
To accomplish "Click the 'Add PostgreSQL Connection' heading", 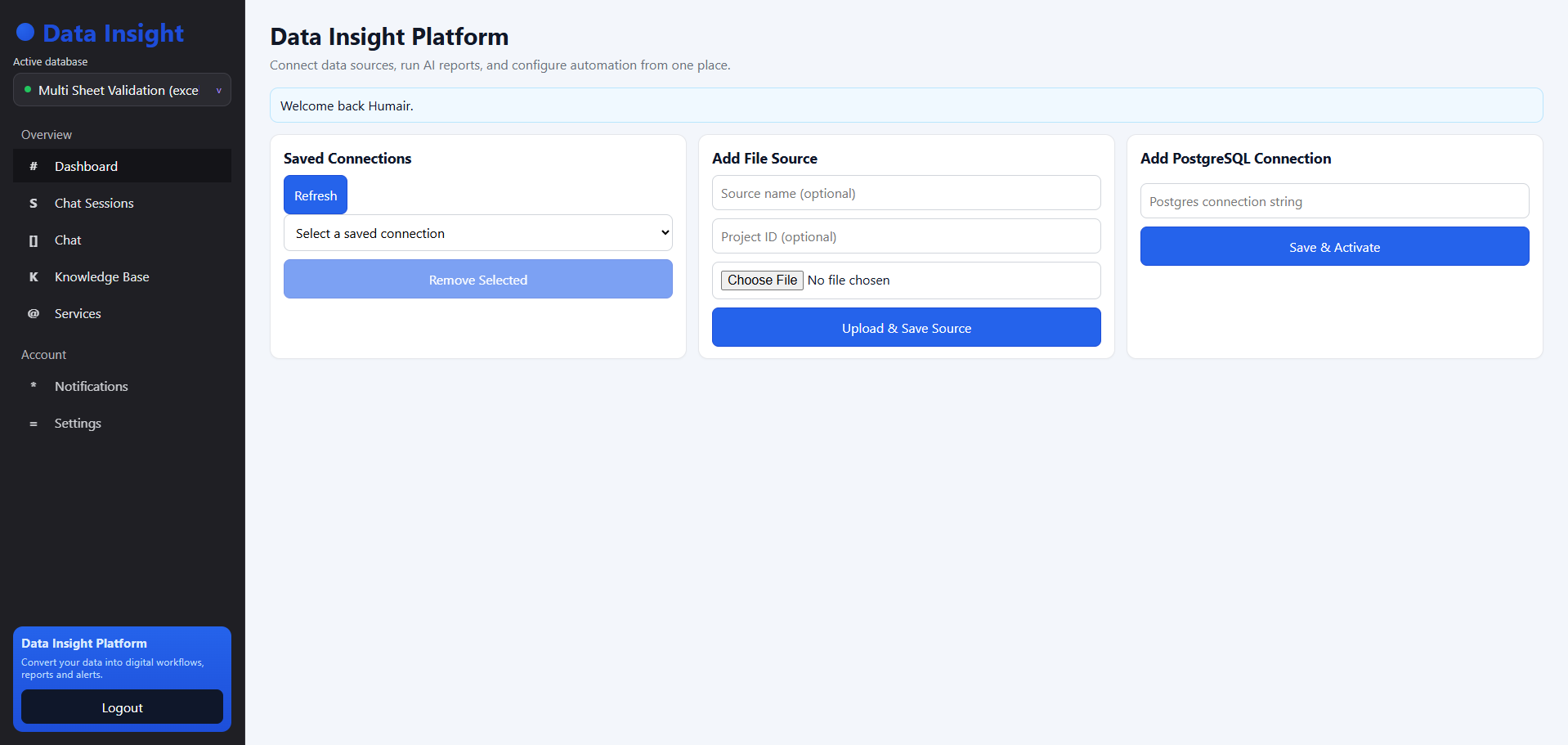I will point(1235,159).
